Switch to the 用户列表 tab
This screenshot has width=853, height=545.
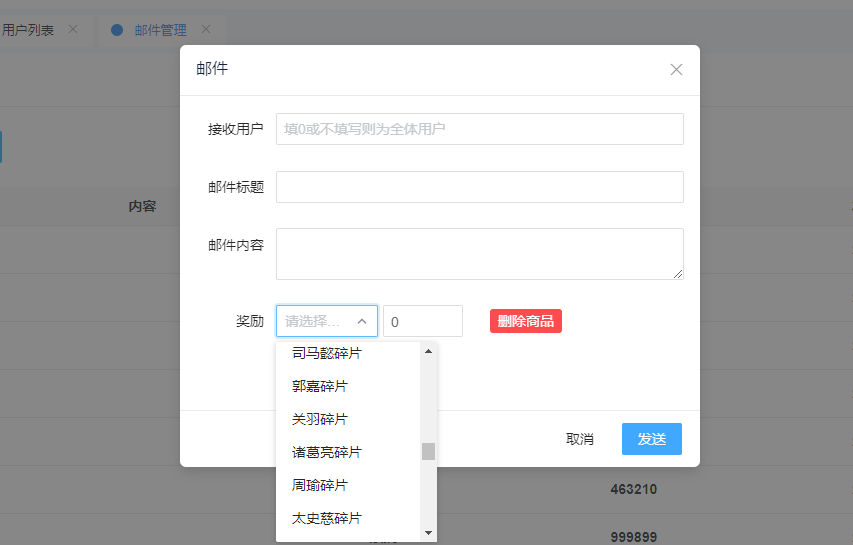click(27, 30)
